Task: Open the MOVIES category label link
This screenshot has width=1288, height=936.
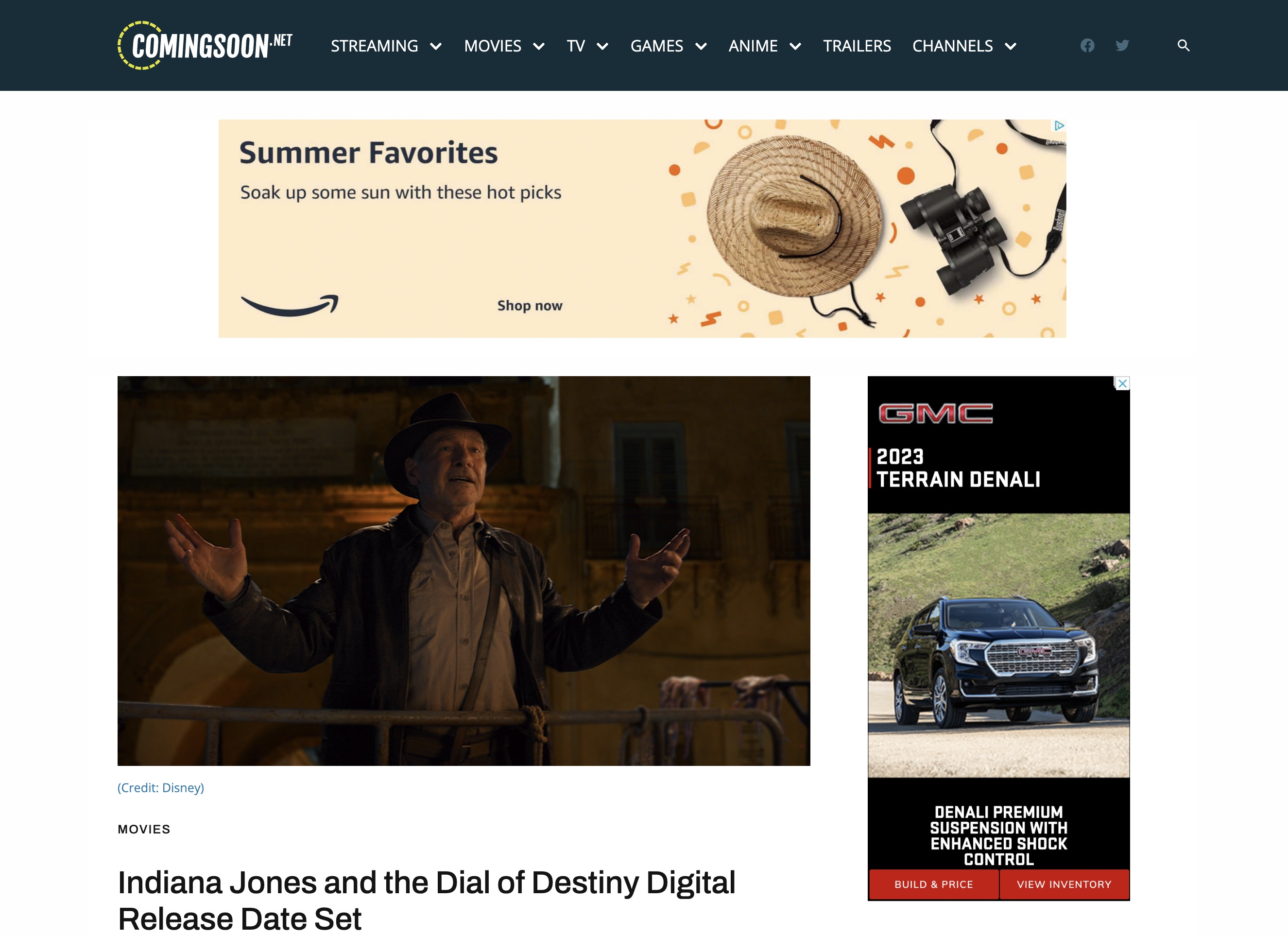Action: (x=144, y=829)
